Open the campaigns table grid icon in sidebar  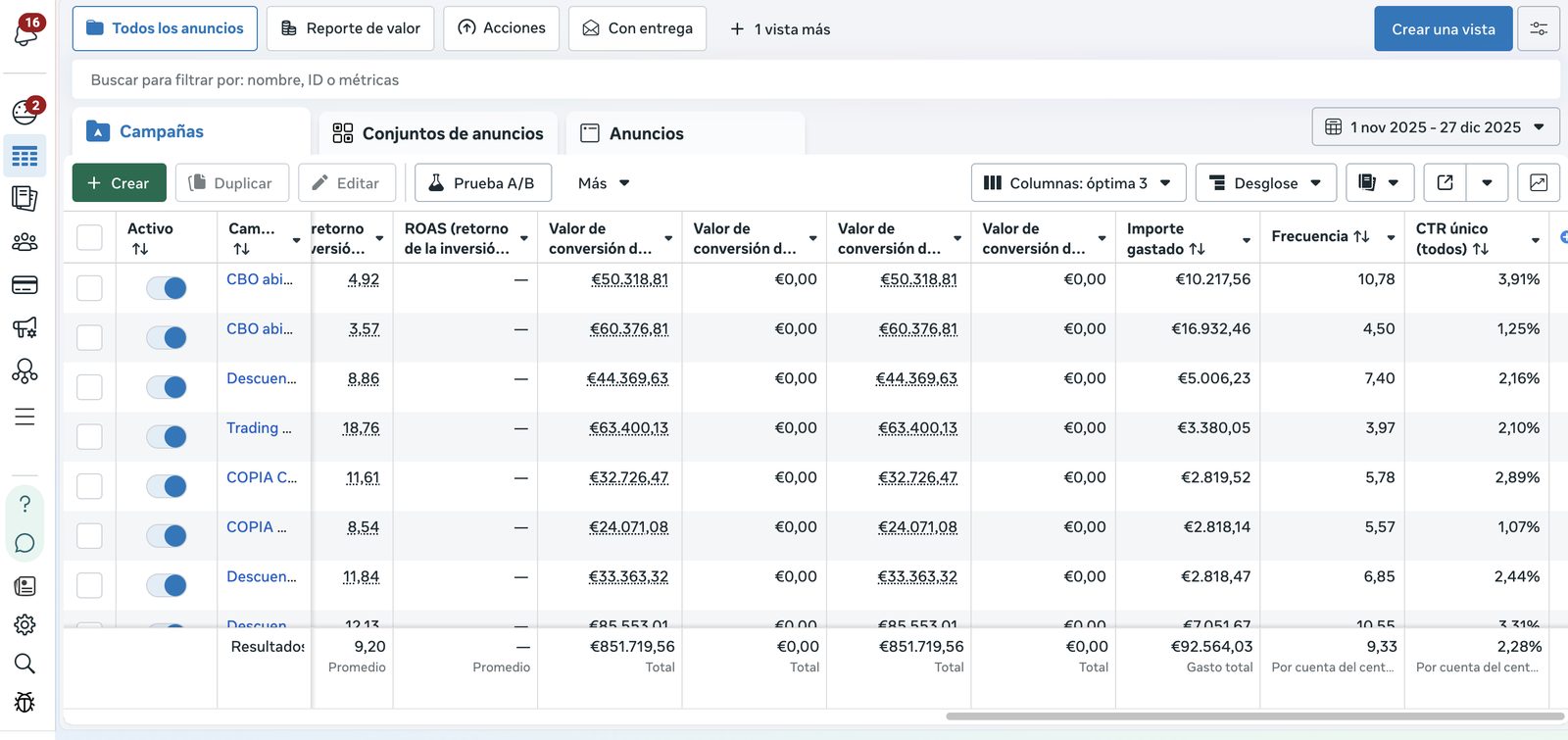[24, 156]
